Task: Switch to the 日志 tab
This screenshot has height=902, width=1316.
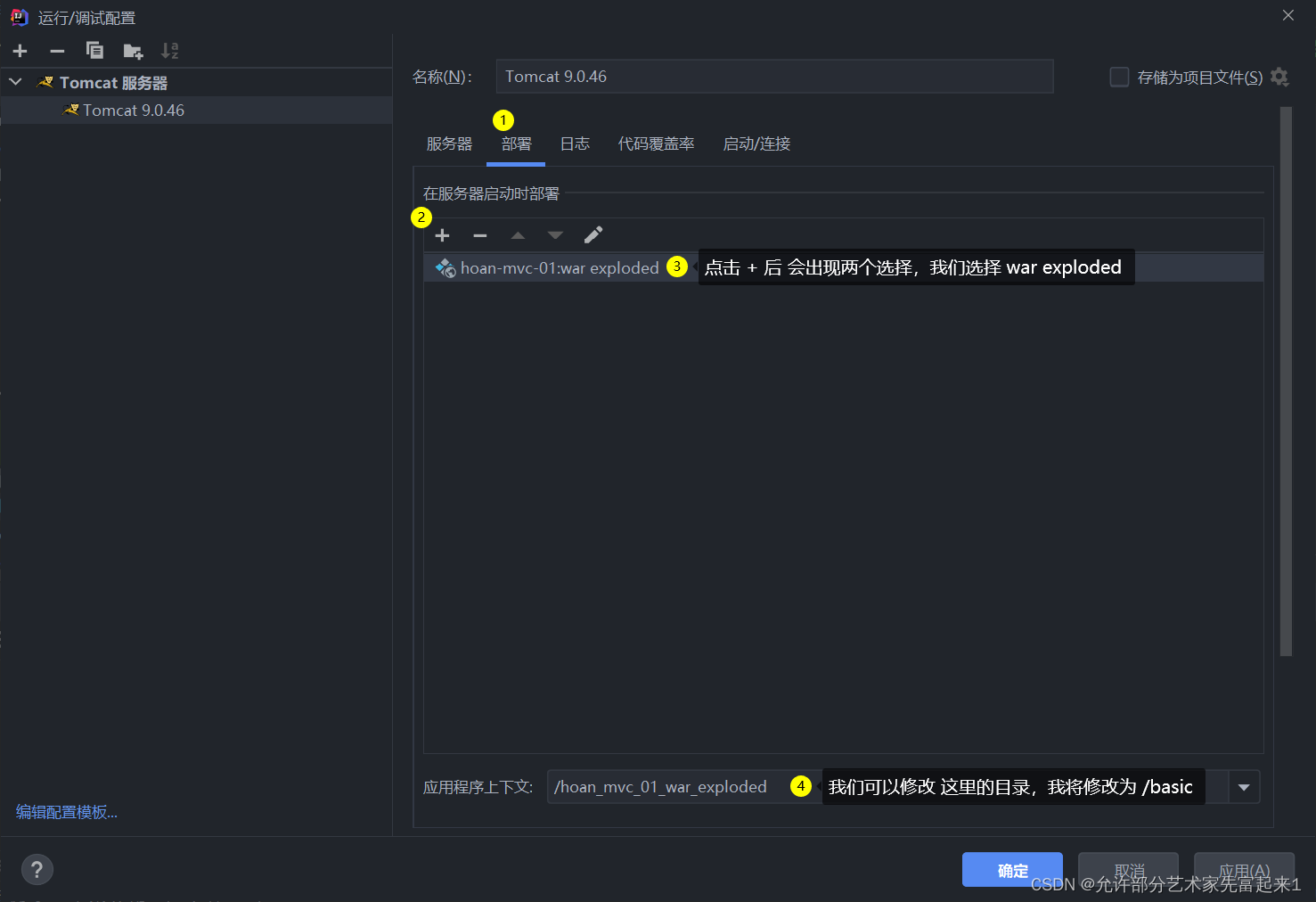Action: point(575,144)
